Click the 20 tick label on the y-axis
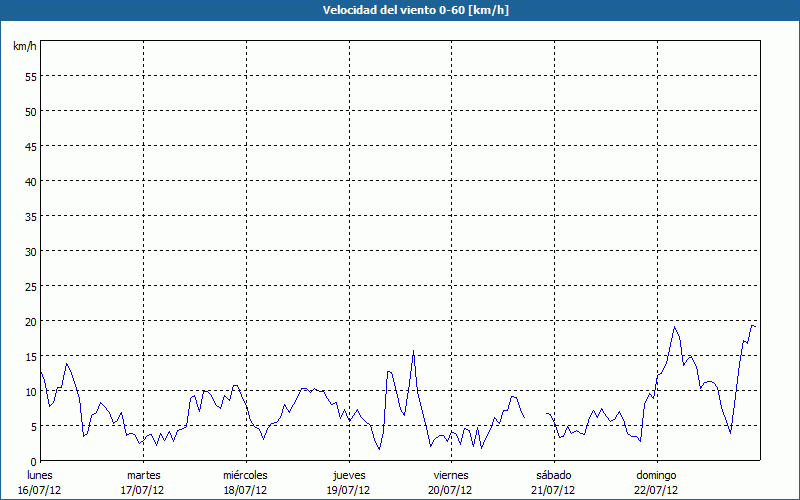 coord(31,321)
